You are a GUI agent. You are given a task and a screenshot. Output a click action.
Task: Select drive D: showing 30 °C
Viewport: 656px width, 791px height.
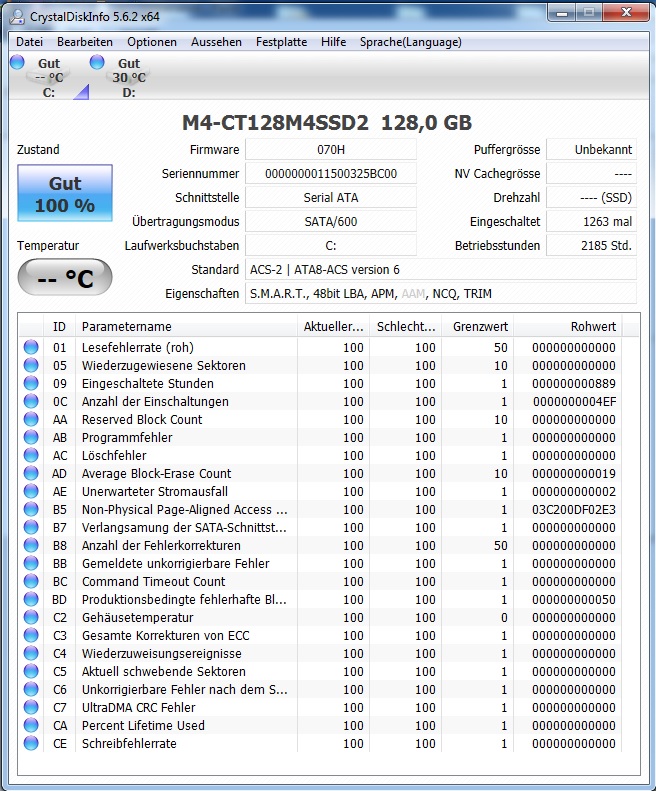pos(129,78)
